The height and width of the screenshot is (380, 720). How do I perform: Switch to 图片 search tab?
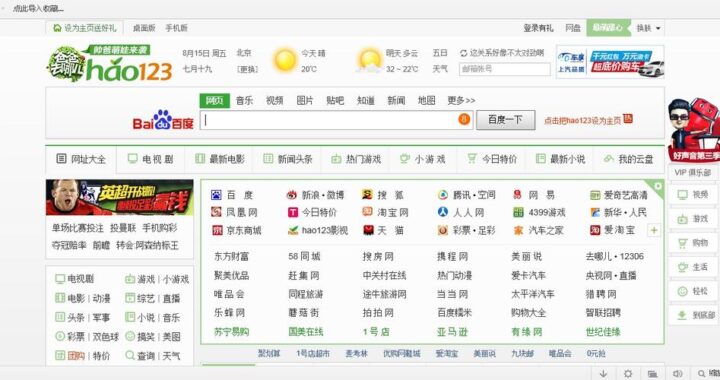coord(305,100)
